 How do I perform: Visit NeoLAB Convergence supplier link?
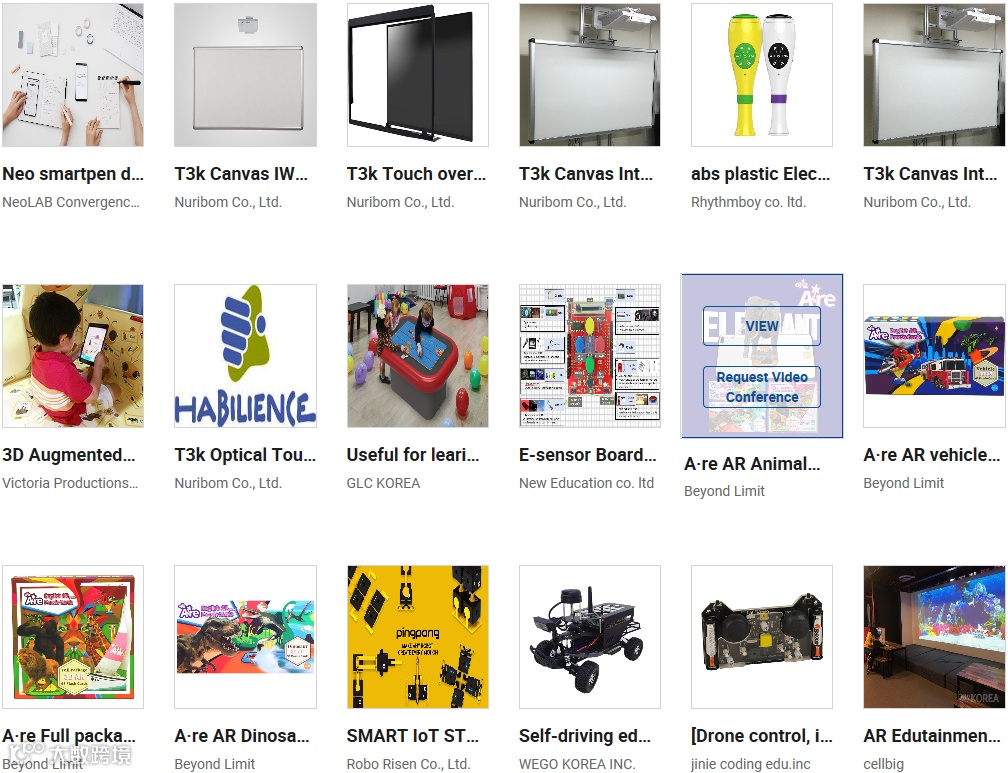click(71, 202)
